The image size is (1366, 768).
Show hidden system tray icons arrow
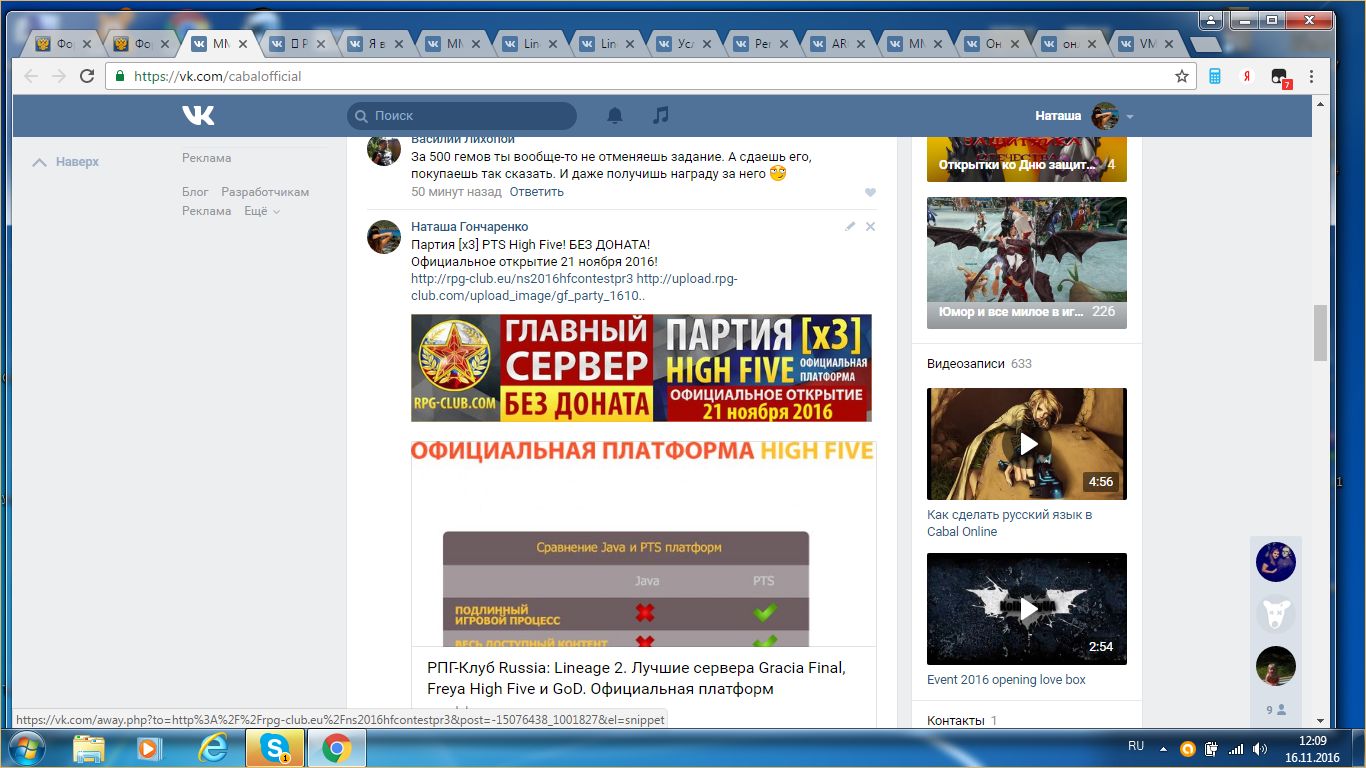coord(1164,748)
